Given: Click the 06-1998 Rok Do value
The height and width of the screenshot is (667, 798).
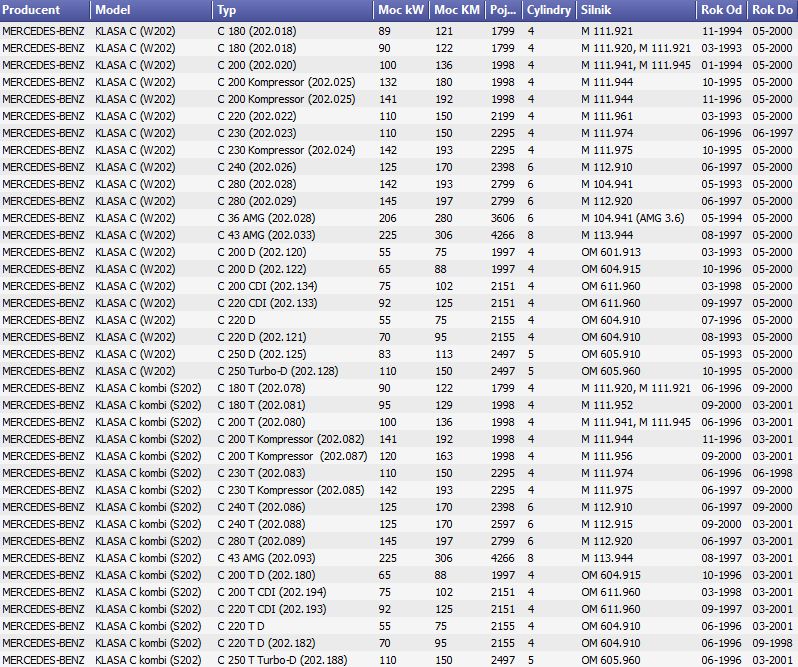Looking at the screenshot, I should (x=772, y=473).
